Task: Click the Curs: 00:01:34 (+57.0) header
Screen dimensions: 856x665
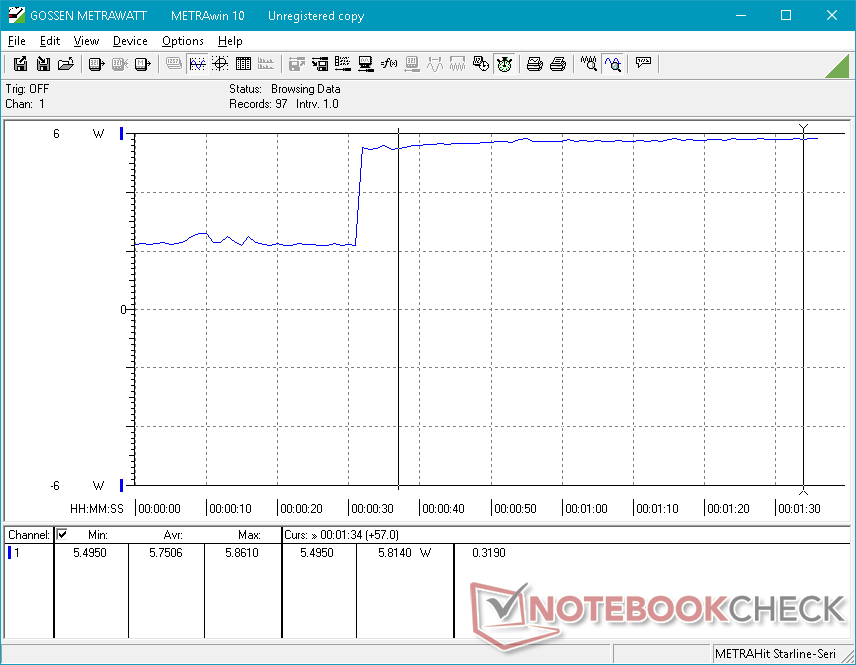Action: (341, 535)
